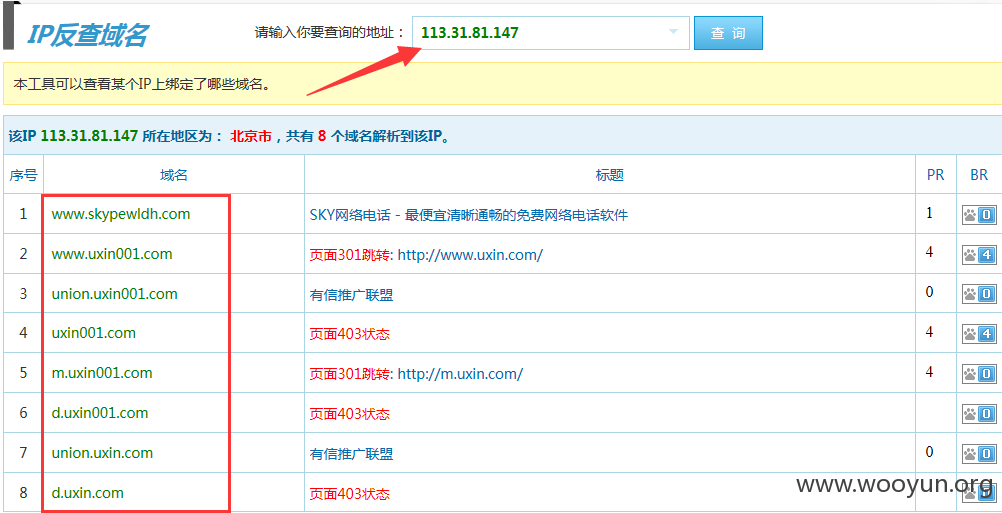
Task: Click Baidu rank icon for union.uxin.com
Action: (979, 454)
